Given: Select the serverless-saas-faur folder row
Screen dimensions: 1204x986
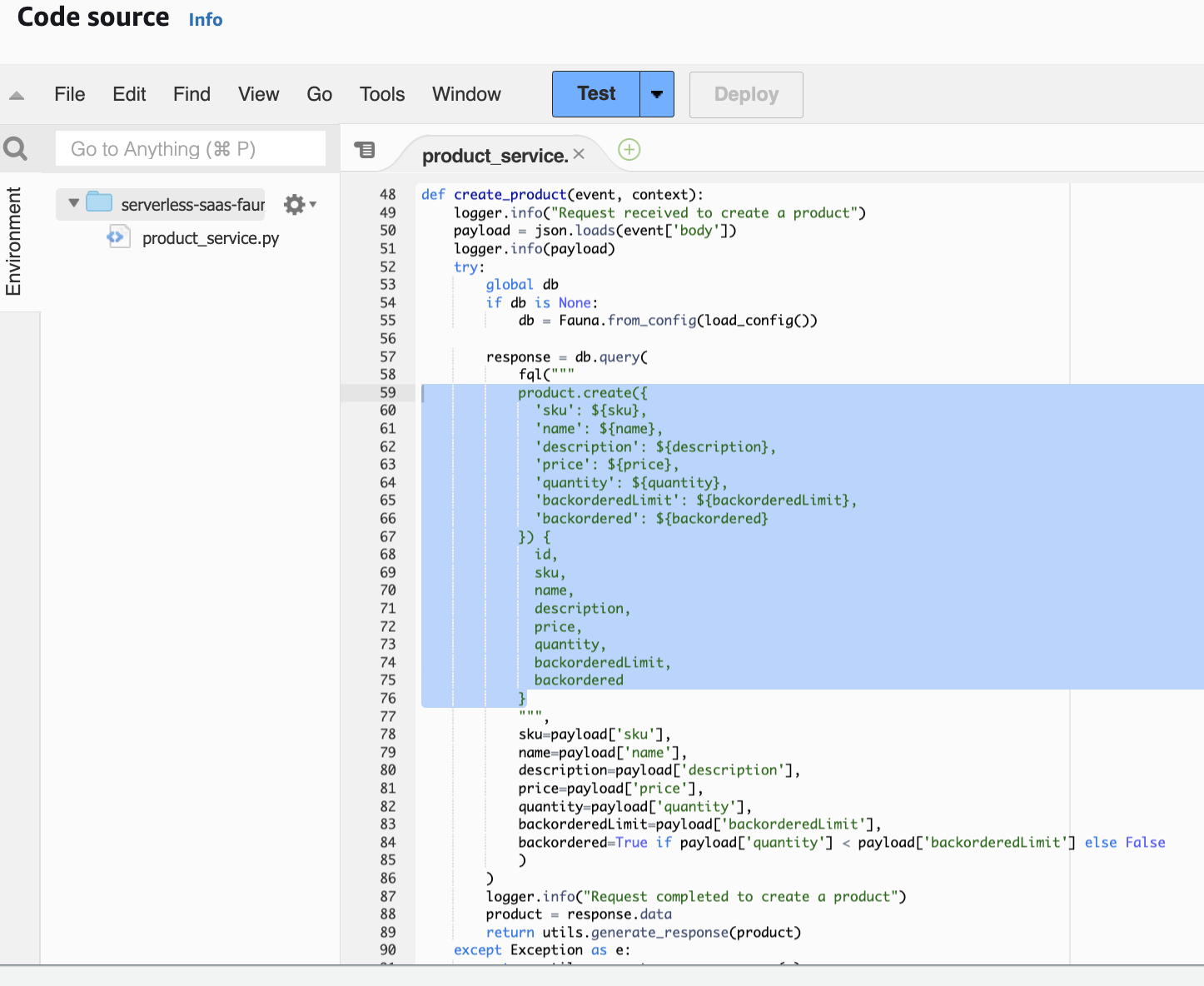Looking at the screenshot, I should coord(160,204).
